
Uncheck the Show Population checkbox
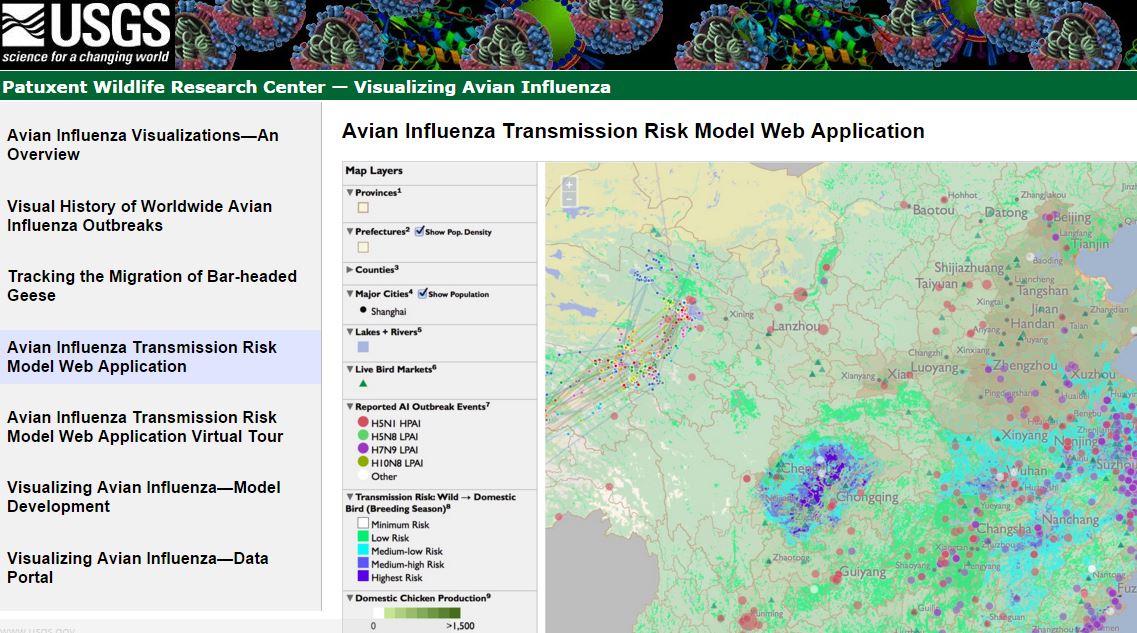(x=423, y=294)
